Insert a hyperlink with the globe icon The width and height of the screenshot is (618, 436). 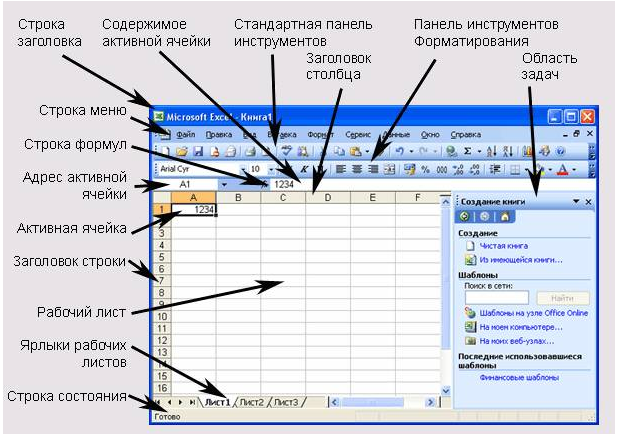click(x=451, y=151)
